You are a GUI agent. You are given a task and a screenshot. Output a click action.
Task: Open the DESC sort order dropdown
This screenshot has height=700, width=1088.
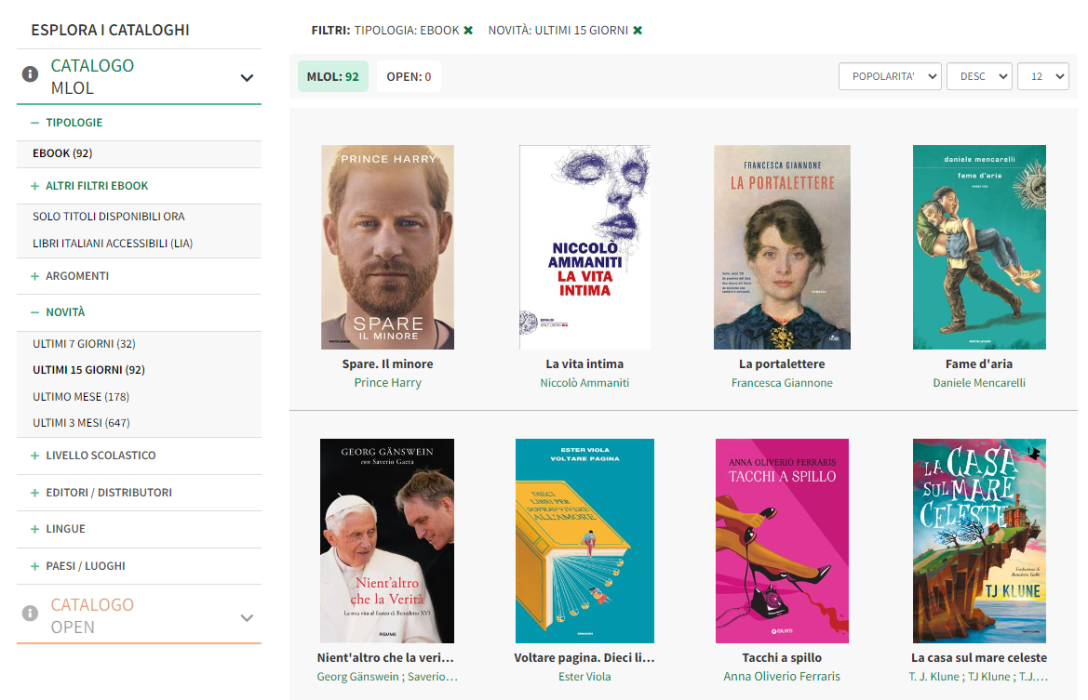click(x=979, y=77)
